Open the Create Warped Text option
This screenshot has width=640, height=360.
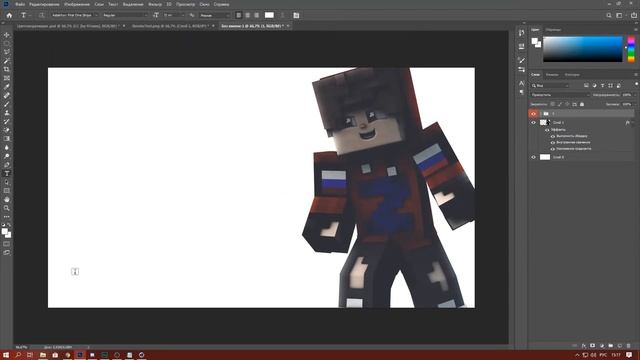tap(282, 16)
